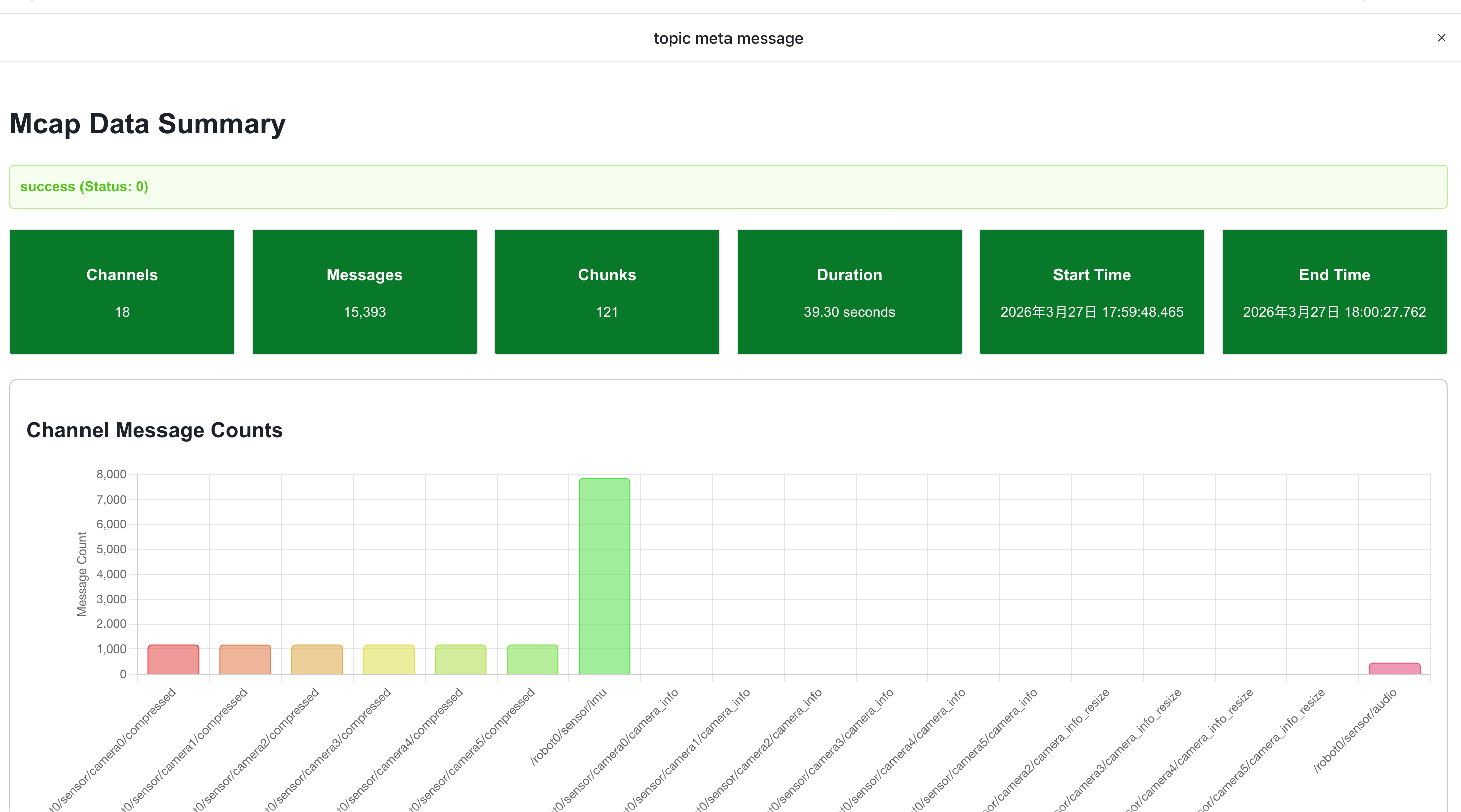Click the '8,000' y-axis tick label
Image resolution: width=1461 pixels, height=812 pixels.
(111, 474)
